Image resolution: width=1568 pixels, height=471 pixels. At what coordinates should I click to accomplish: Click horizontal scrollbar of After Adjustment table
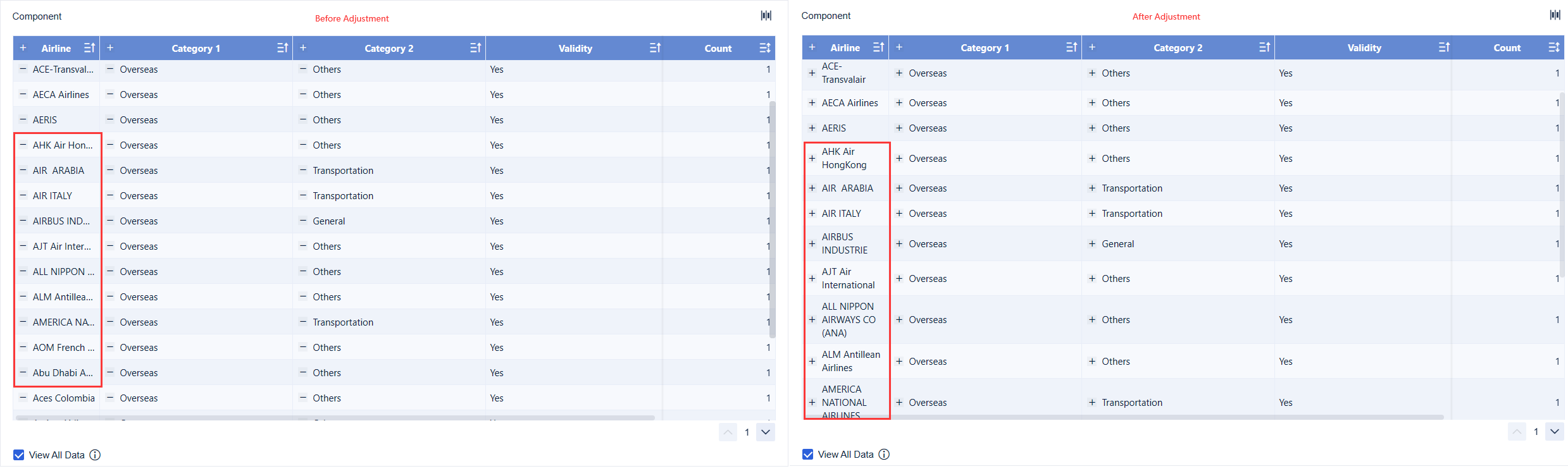pos(1124,417)
